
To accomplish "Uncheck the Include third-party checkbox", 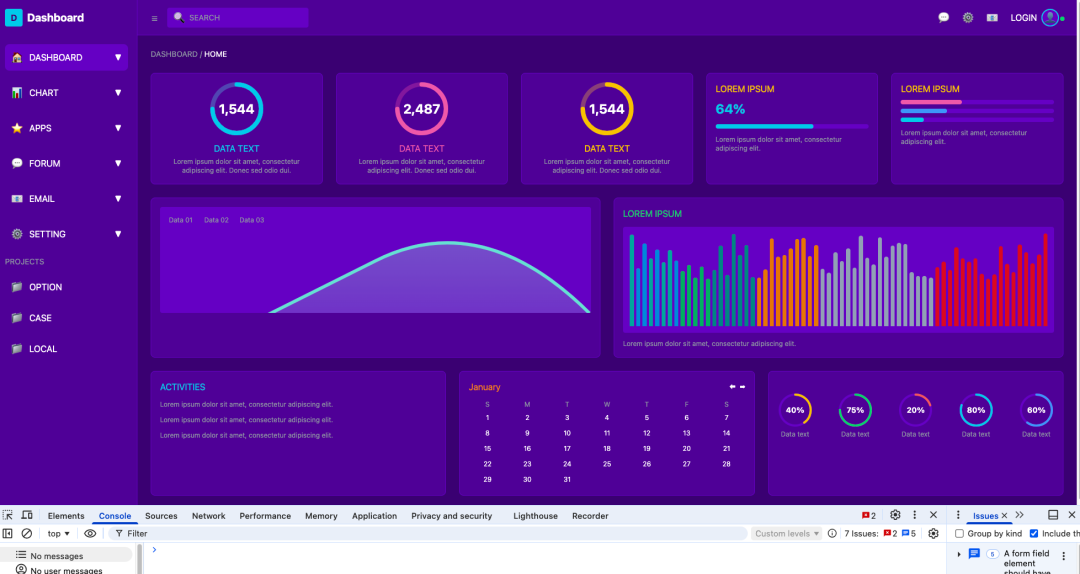I will 1034,534.
